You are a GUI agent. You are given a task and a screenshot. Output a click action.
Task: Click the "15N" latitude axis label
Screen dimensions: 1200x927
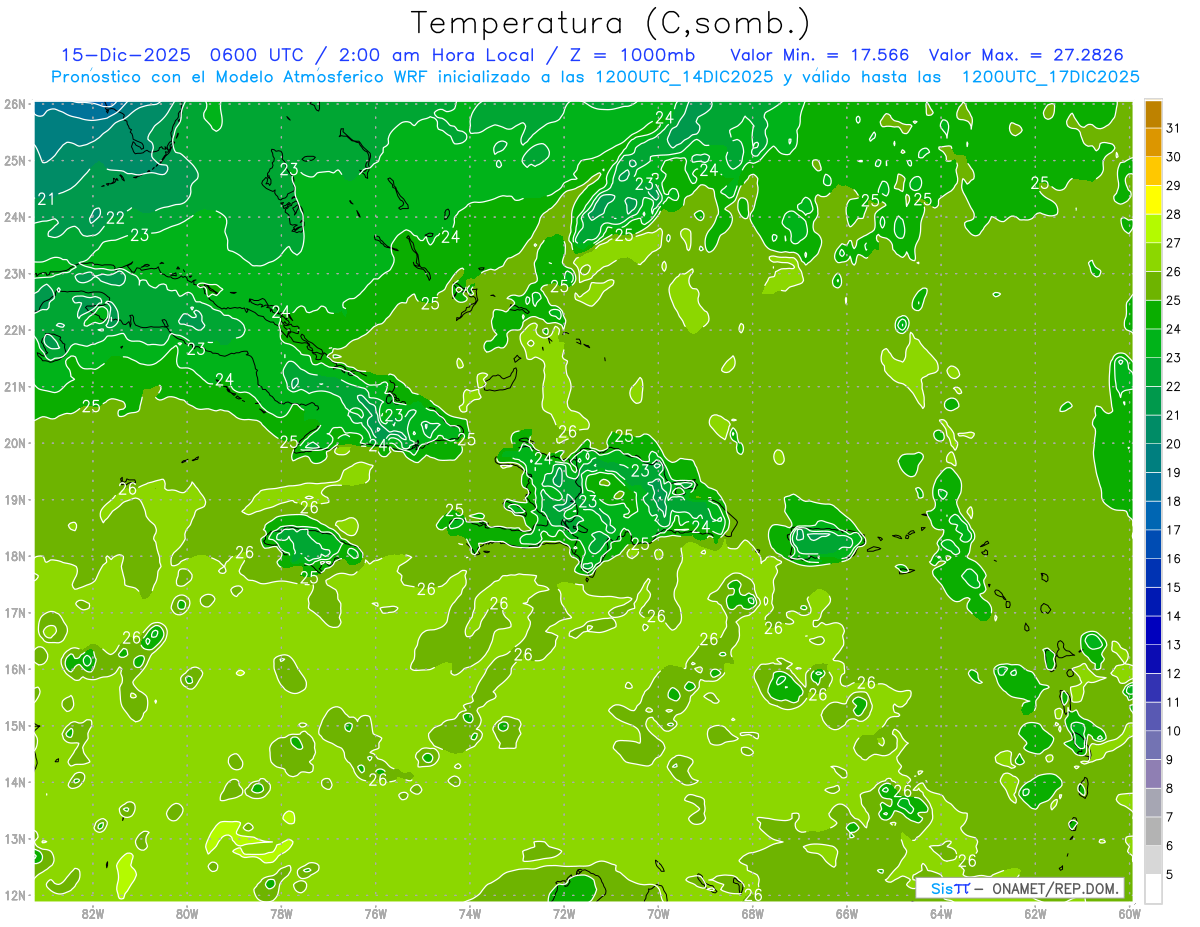(15, 725)
